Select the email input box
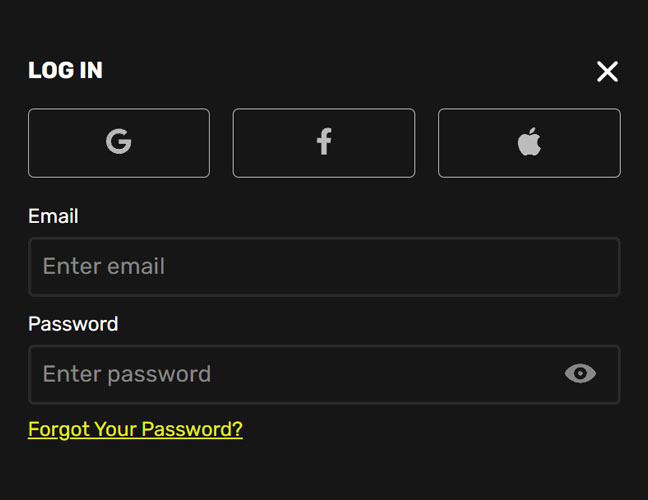The width and height of the screenshot is (648, 500). (x=324, y=267)
